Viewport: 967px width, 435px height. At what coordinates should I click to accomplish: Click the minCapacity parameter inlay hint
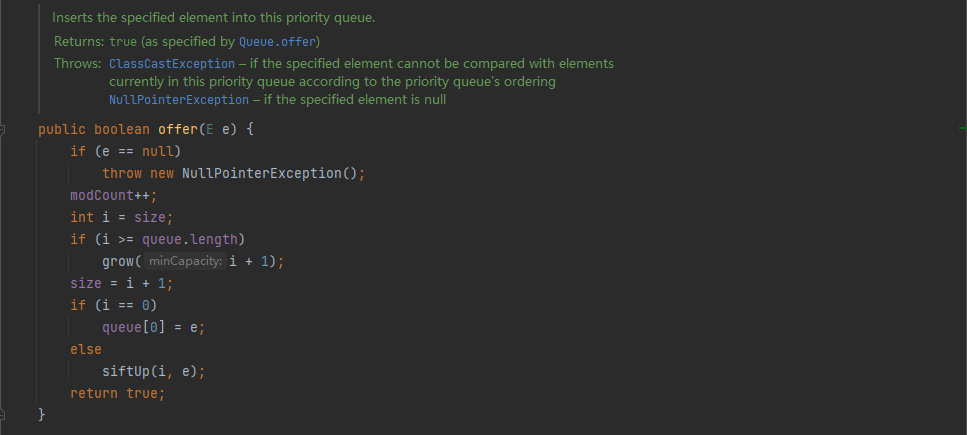[x=185, y=261]
